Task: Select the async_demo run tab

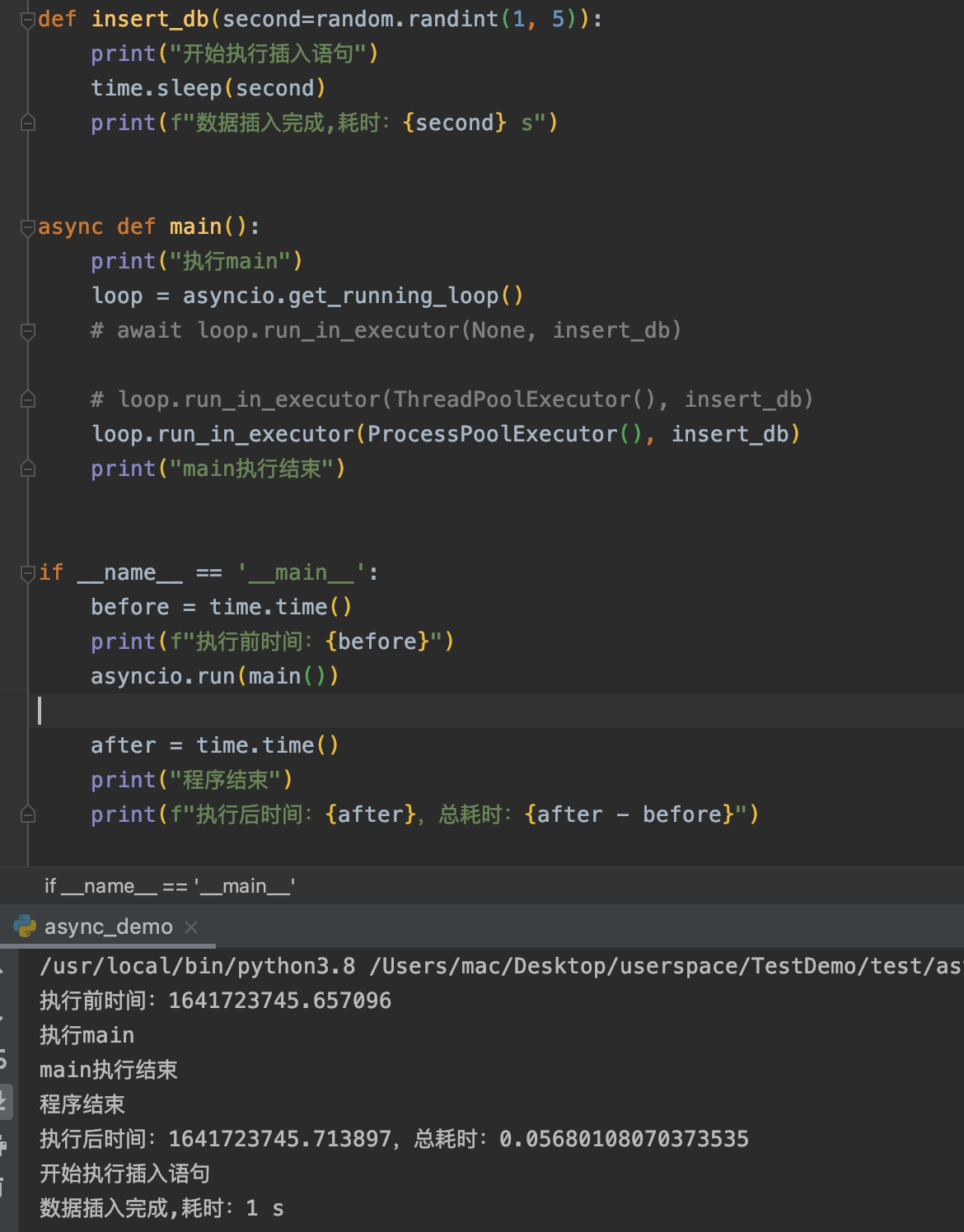Action: click(x=108, y=926)
